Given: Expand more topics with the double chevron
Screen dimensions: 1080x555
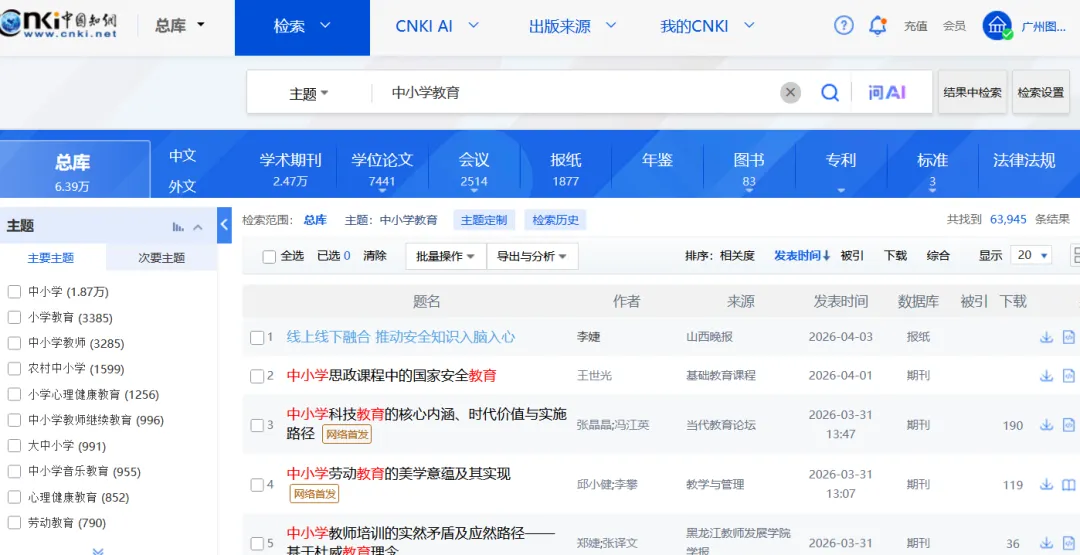Looking at the screenshot, I should coord(98,550).
